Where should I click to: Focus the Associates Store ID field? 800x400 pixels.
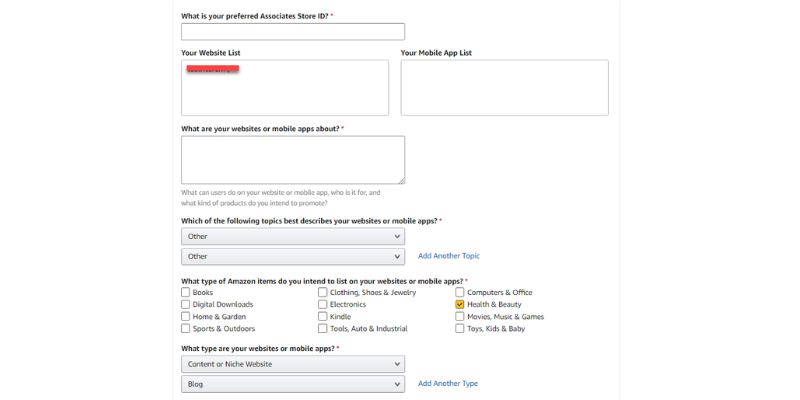[x=293, y=32]
